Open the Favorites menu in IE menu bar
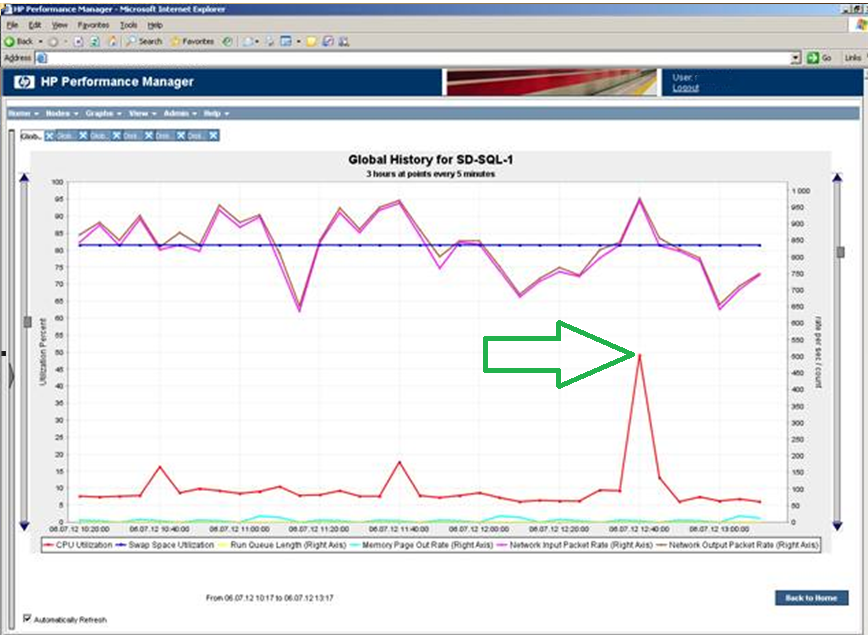Screen dimensions: 868x635 [93, 25]
